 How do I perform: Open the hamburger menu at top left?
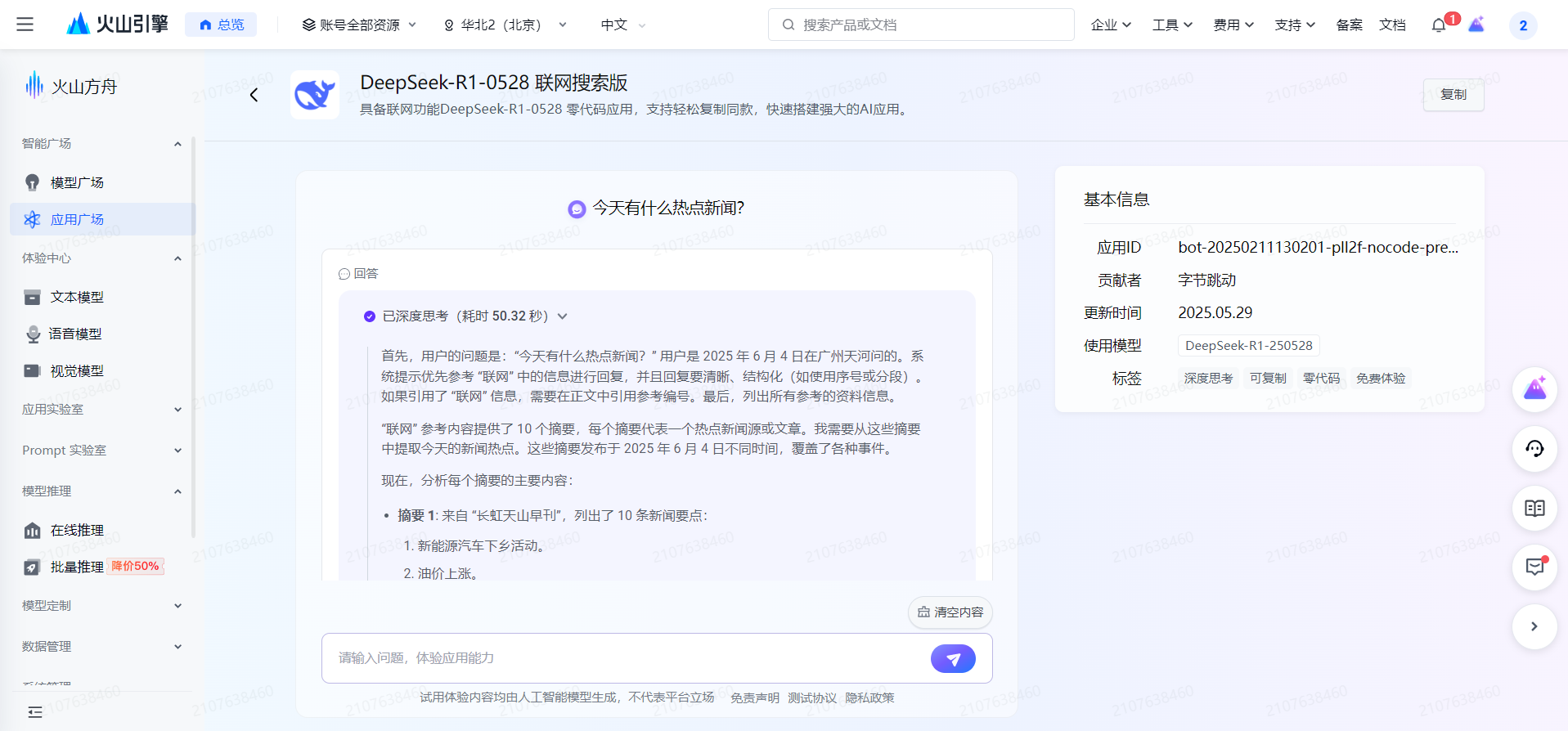[25, 25]
